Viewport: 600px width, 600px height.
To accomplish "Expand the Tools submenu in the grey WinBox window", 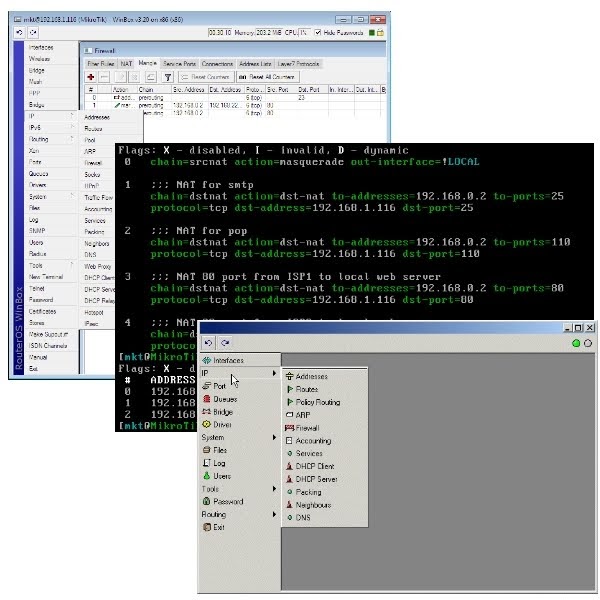I will (x=239, y=489).
